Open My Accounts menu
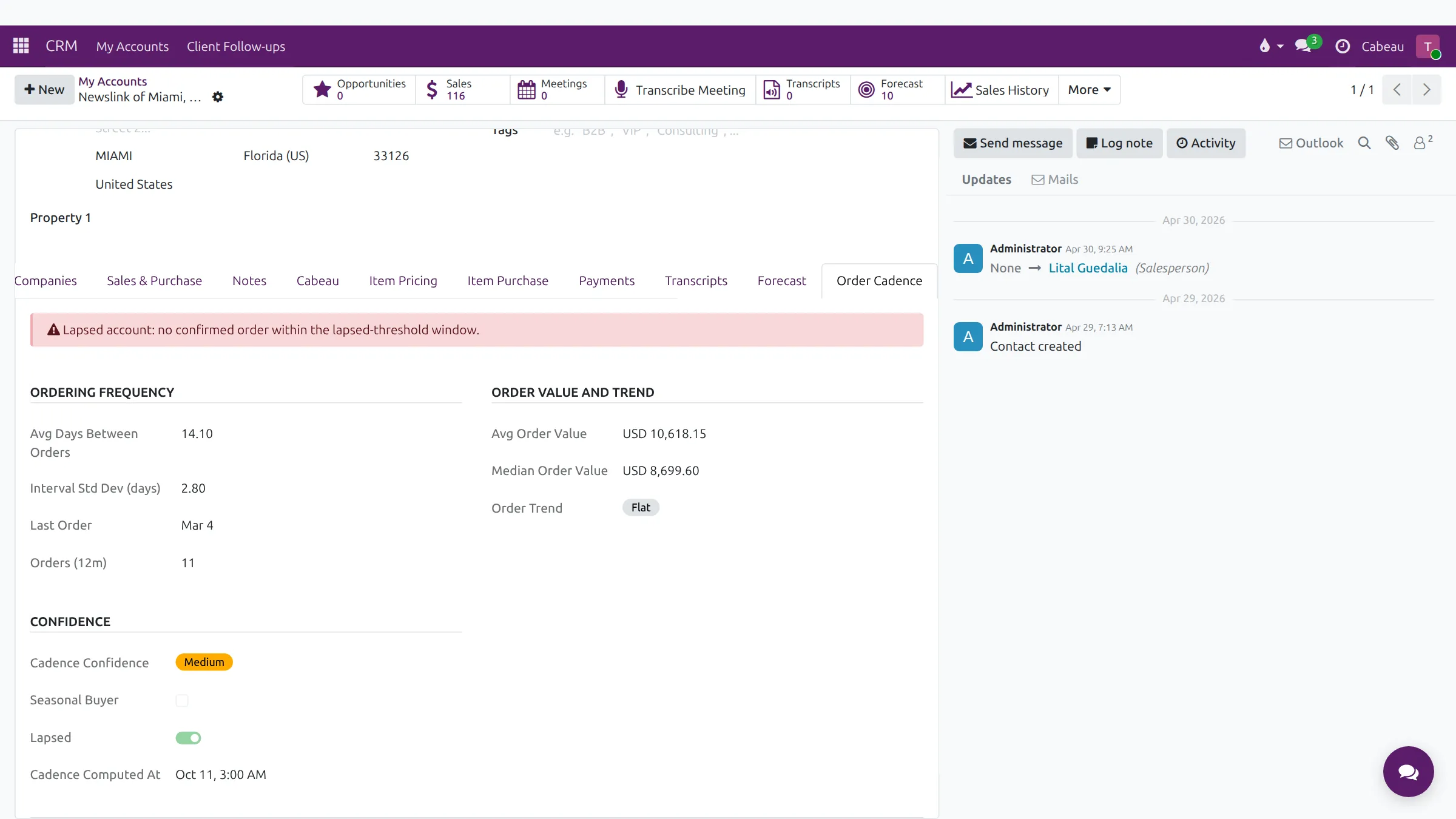This screenshot has height=819, width=1456. coord(132,46)
